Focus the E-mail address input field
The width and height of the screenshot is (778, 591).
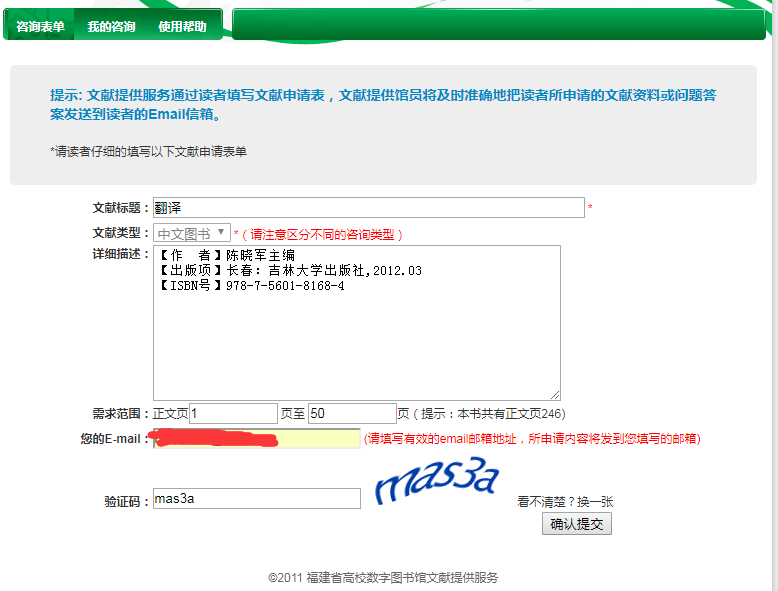tap(256, 439)
